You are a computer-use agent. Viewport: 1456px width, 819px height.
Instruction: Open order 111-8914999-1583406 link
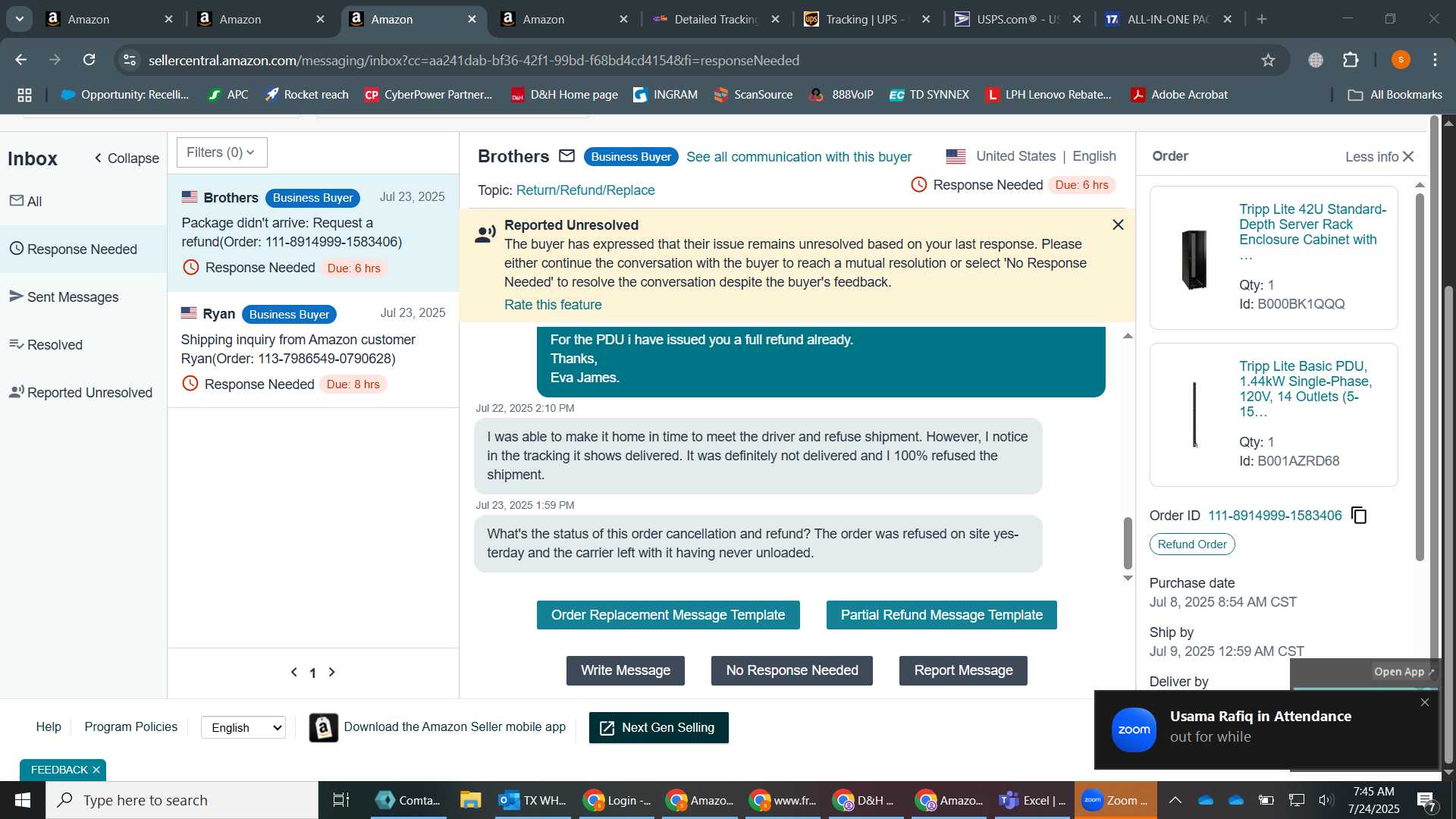pyautogui.click(x=1275, y=516)
